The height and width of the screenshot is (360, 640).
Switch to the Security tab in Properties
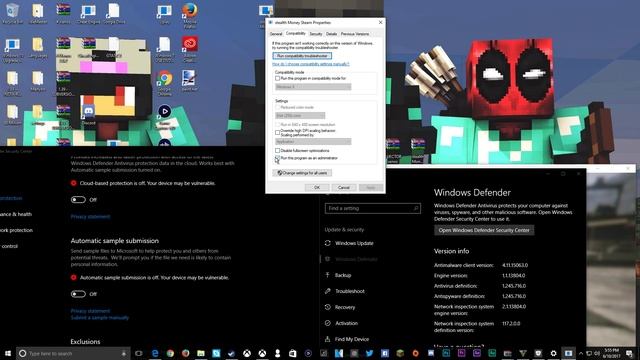316,34
